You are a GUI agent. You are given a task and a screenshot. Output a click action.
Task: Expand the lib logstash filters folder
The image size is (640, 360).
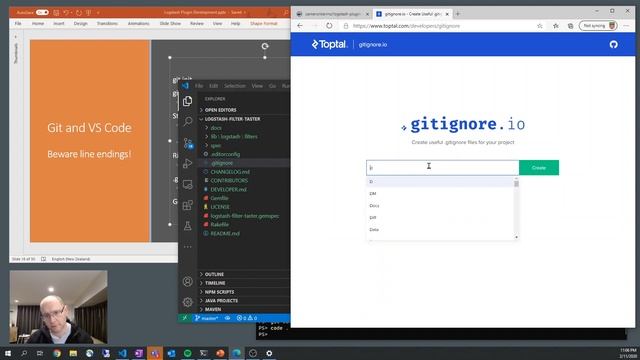pyautogui.click(x=234, y=136)
